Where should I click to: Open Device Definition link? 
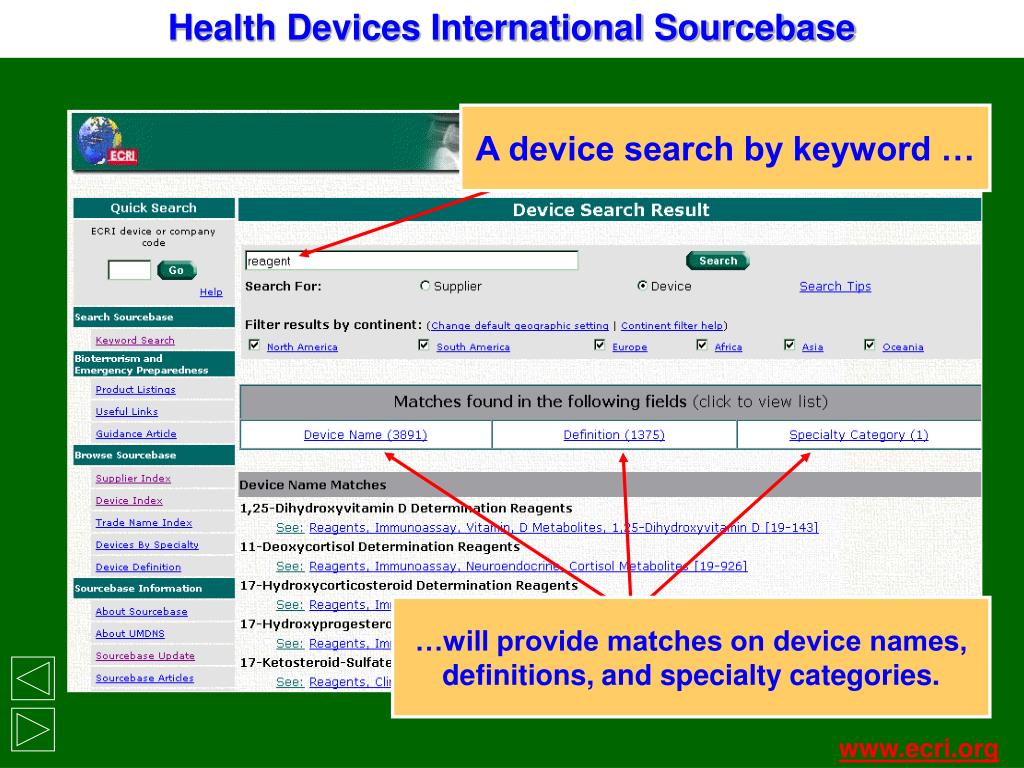(138, 568)
